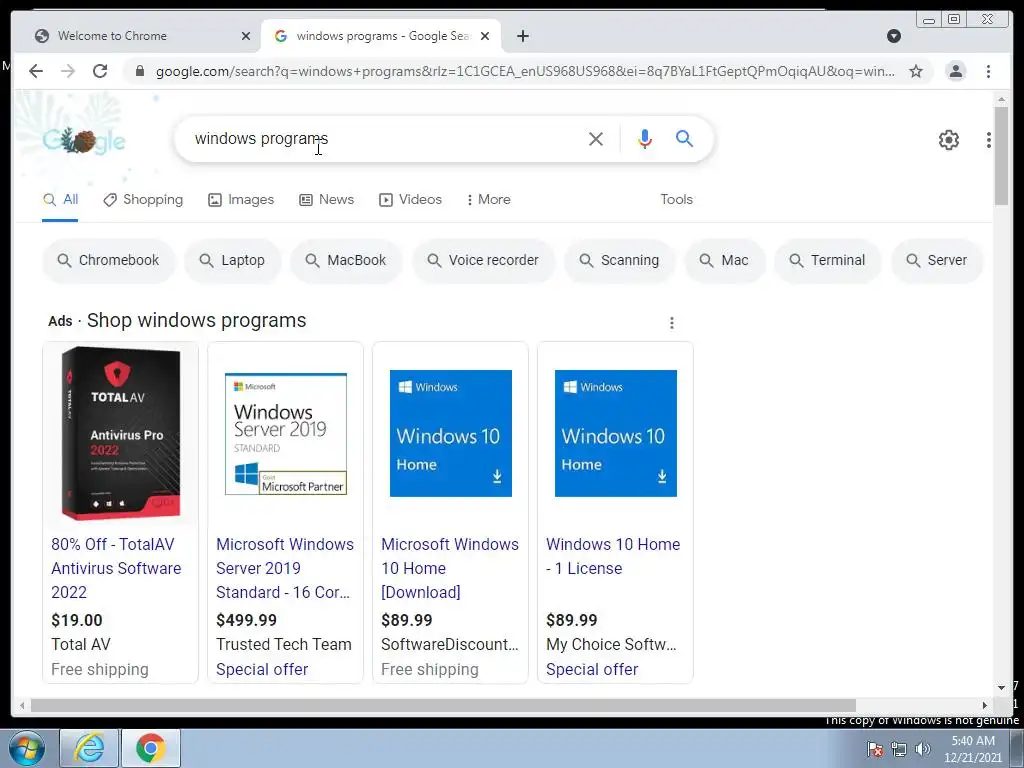This screenshot has height=768, width=1024.
Task: Open the Windows 10 Home - 1 License link
Action: [x=613, y=556]
